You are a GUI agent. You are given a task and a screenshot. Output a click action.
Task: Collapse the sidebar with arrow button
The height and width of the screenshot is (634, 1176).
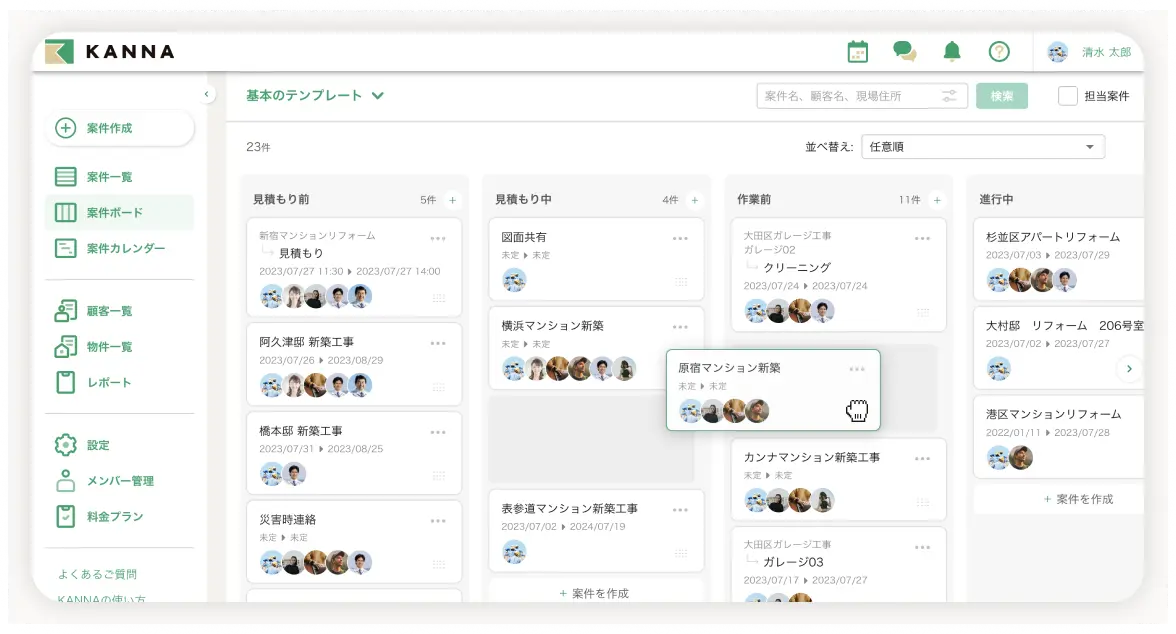pos(206,94)
